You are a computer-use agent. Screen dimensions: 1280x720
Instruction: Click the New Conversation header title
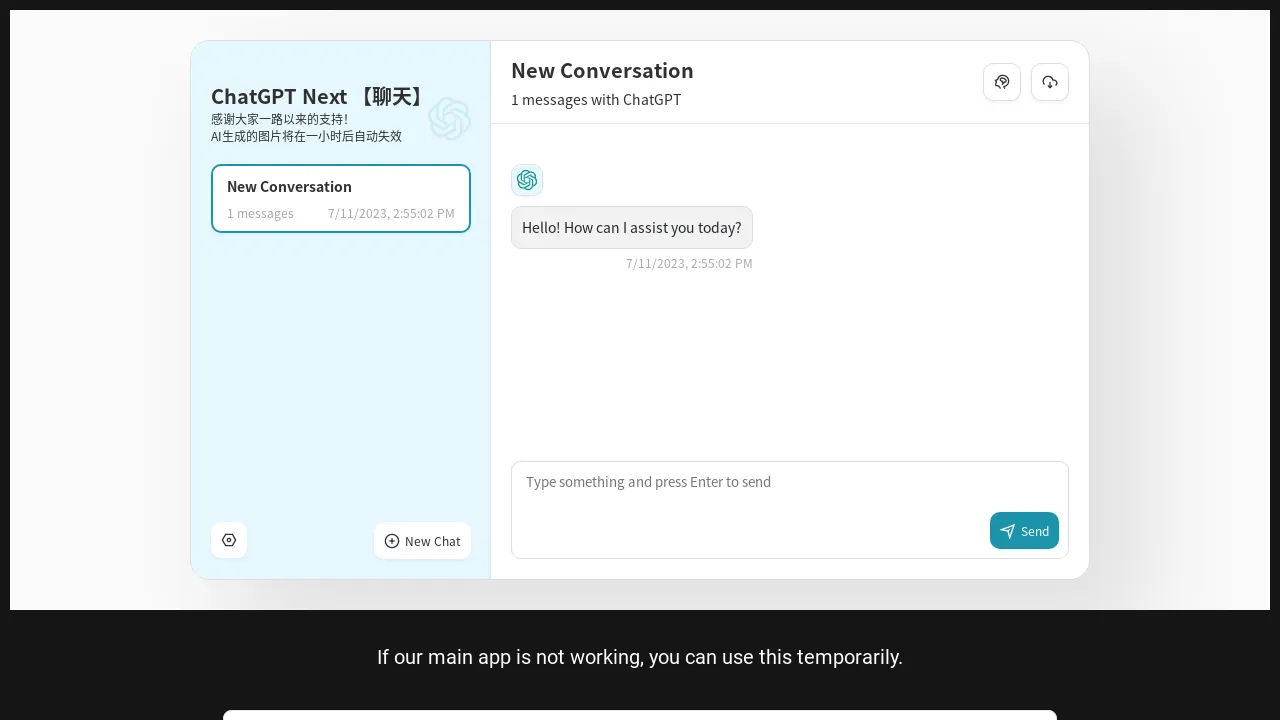[602, 71]
